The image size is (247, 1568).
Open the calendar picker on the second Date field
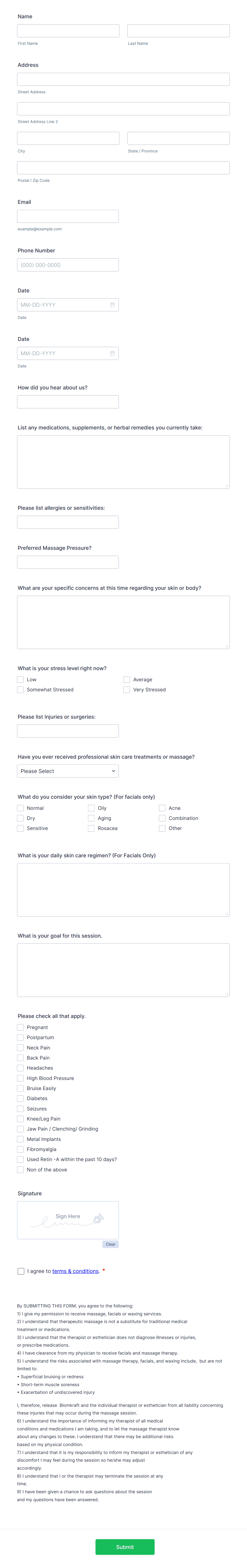tap(113, 353)
